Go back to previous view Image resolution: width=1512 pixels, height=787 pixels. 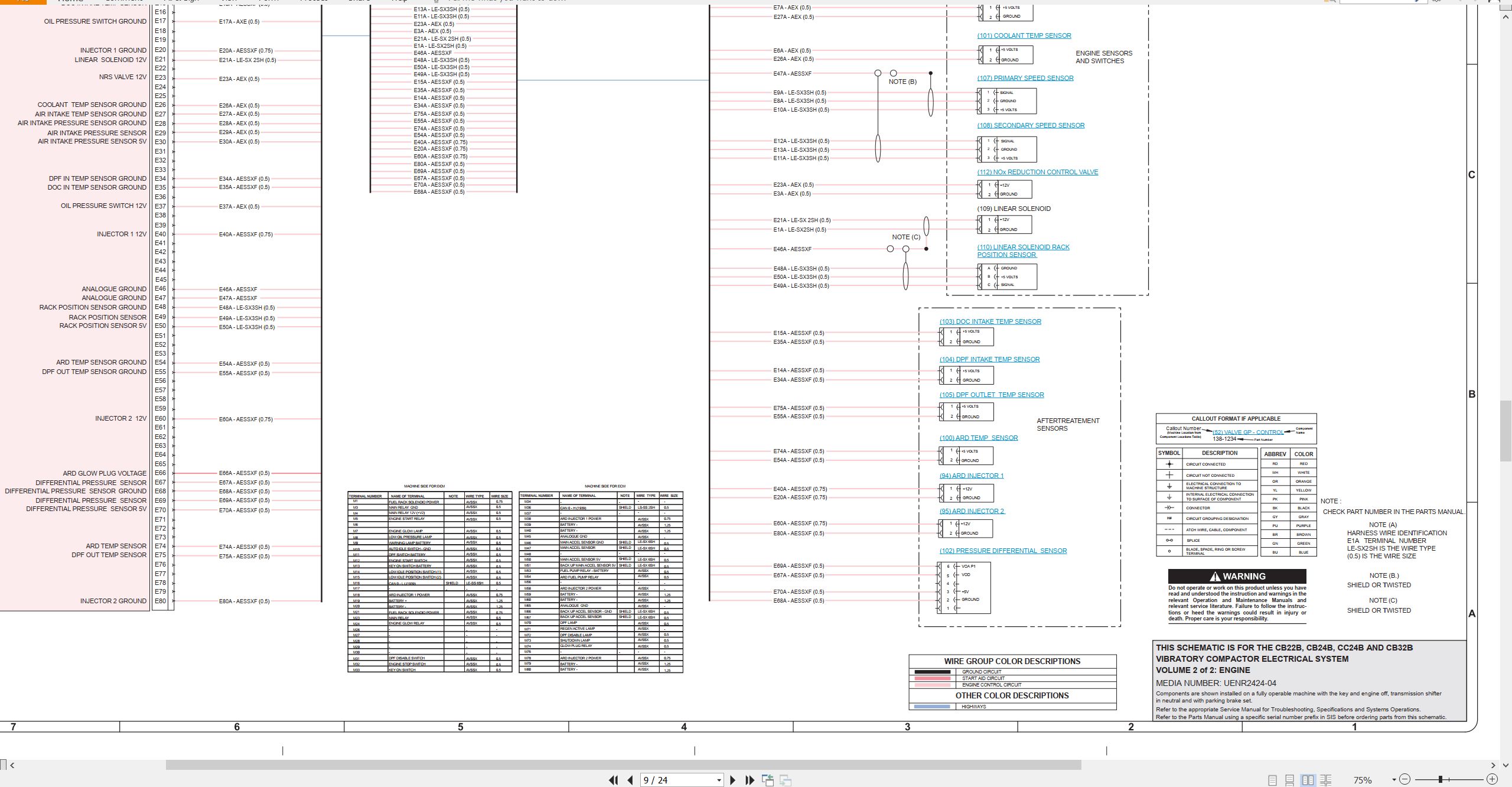tap(768, 780)
